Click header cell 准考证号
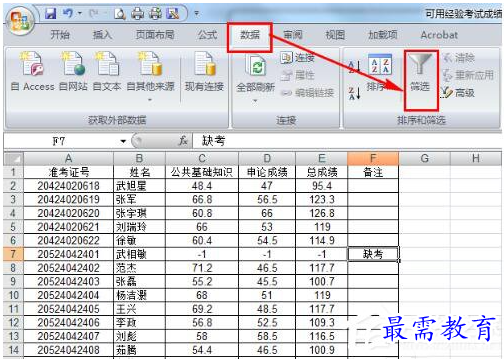 click(68, 172)
